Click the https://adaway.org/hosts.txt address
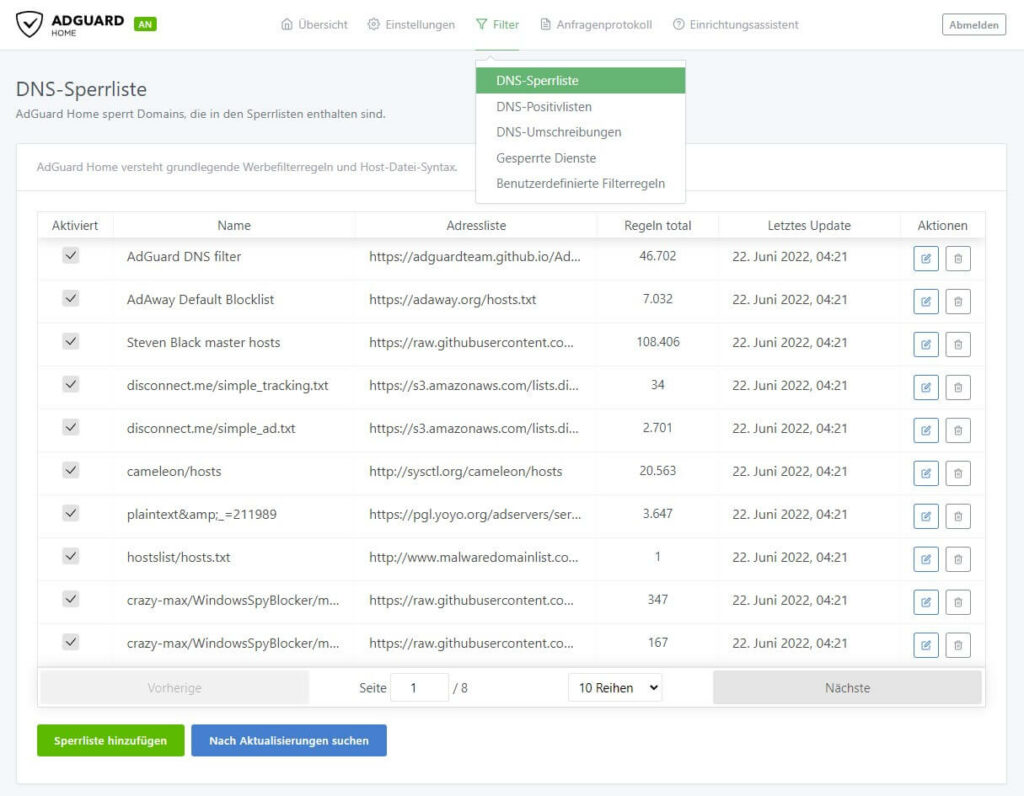Viewport: 1024px width, 796px height. [x=453, y=300]
